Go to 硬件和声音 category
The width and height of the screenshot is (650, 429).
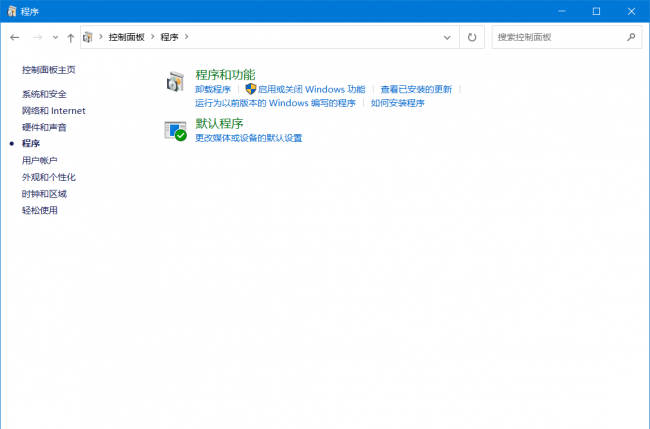(x=44, y=127)
